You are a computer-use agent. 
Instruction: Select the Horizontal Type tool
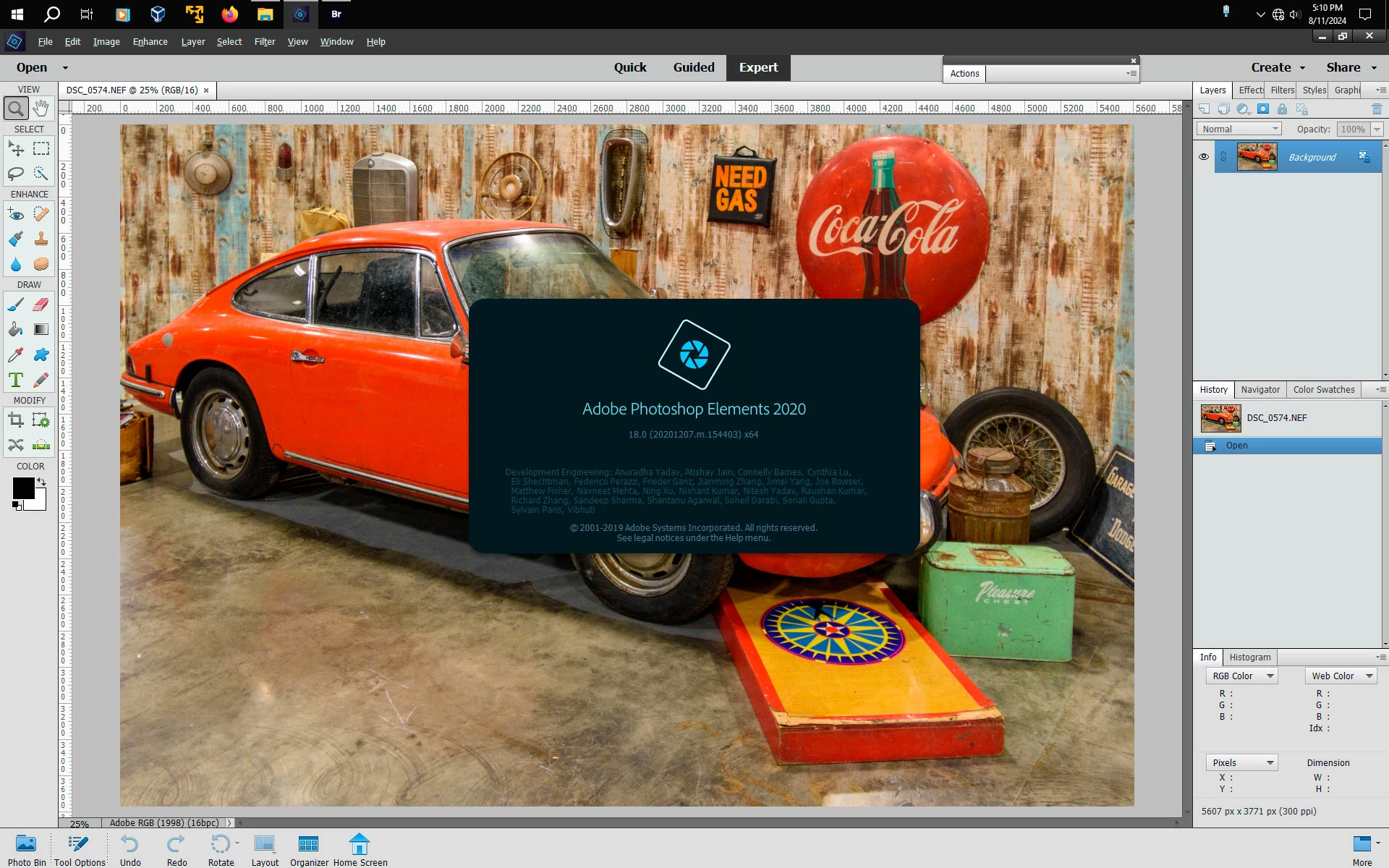point(16,380)
